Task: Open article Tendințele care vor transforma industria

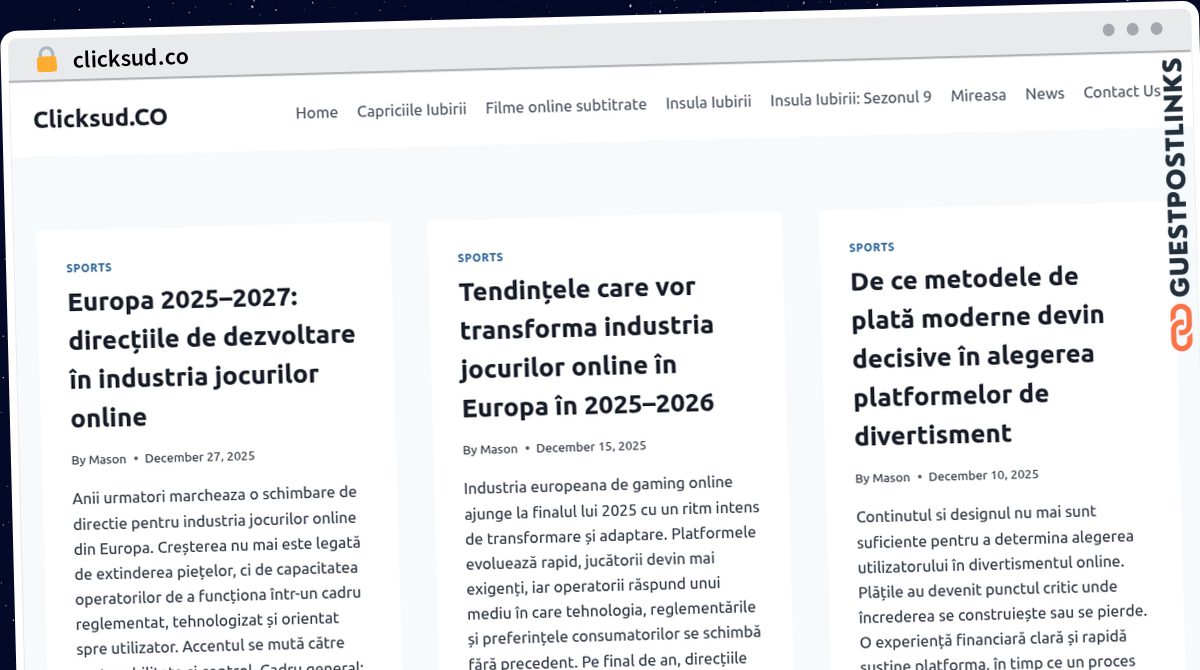Action: (587, 347)
